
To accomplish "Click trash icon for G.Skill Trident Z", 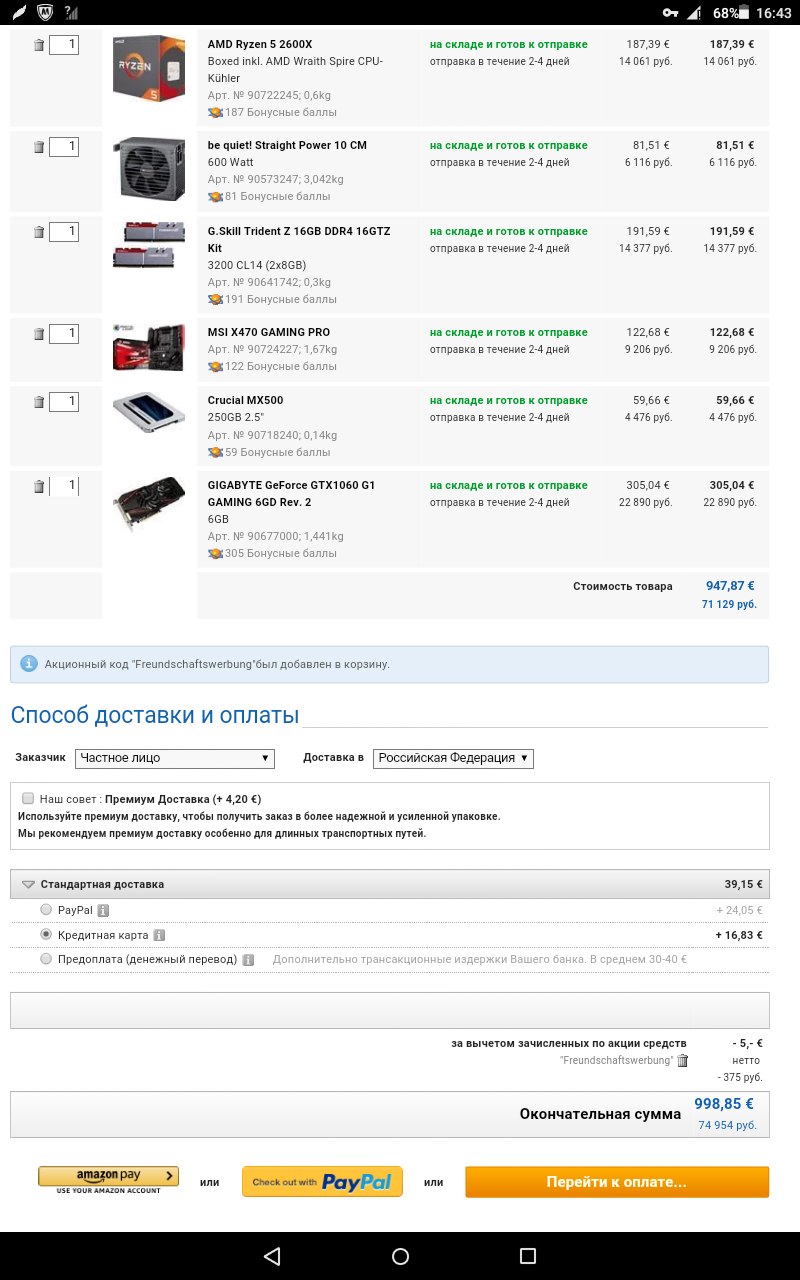I will click(39, 232).
